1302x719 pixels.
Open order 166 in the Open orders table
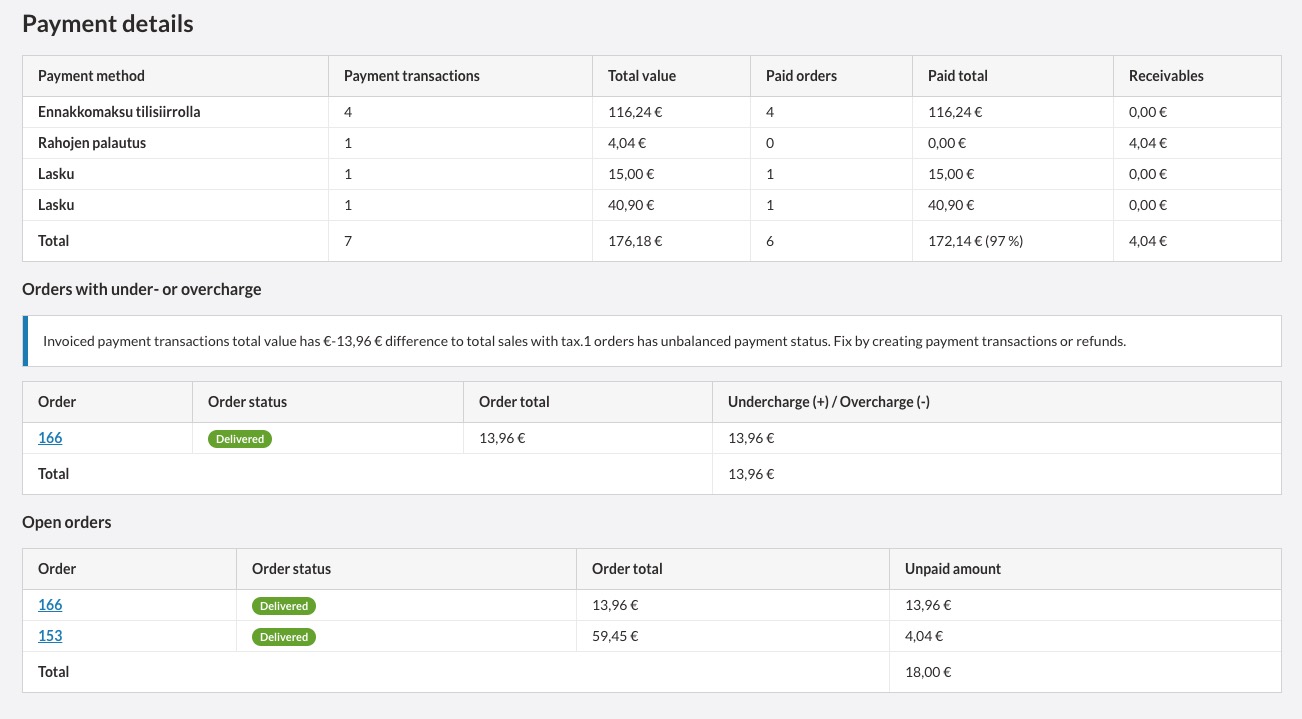(x=50, y=605)
